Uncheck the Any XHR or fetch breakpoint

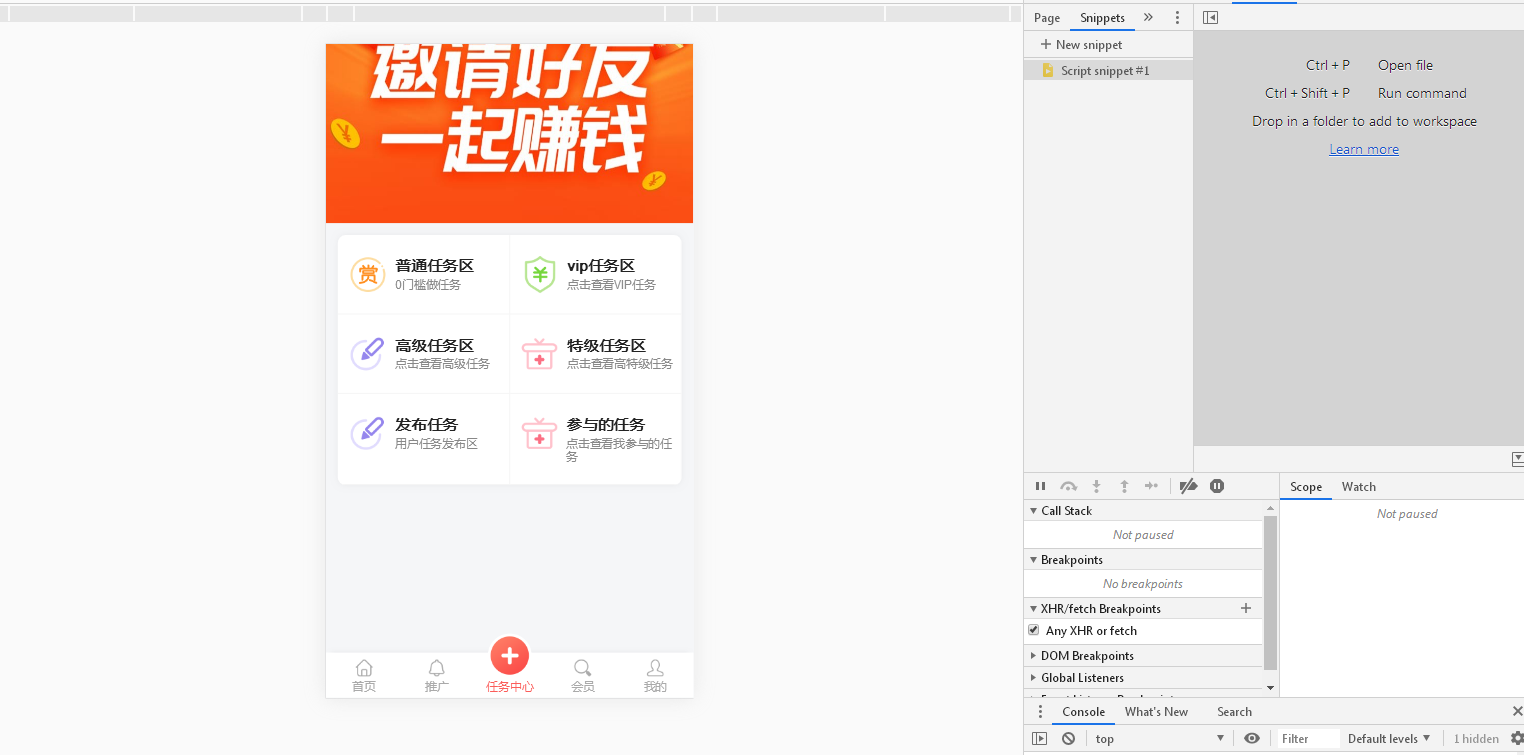[x=1033, y=630]
